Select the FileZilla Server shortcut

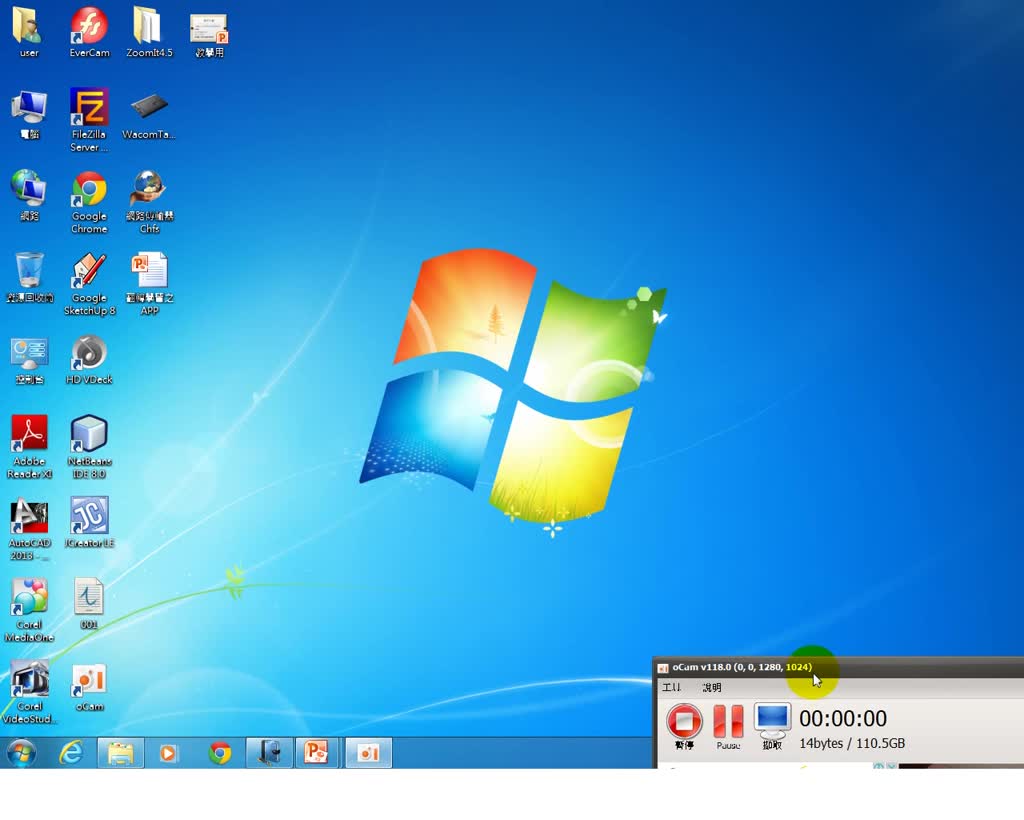[89, 120]
